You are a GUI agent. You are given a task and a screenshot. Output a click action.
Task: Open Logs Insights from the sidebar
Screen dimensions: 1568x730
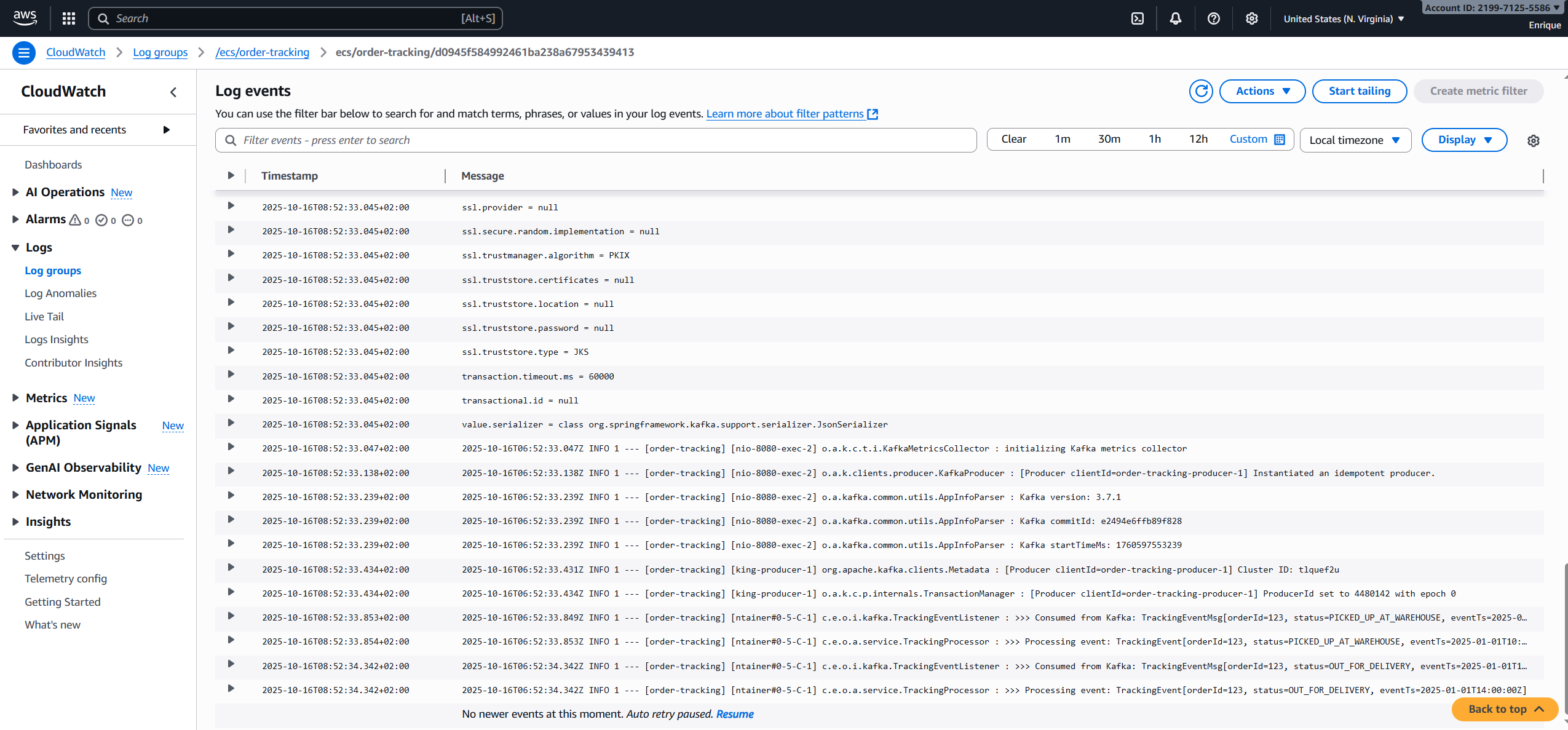pyautogui.click(x=57, y=339)
